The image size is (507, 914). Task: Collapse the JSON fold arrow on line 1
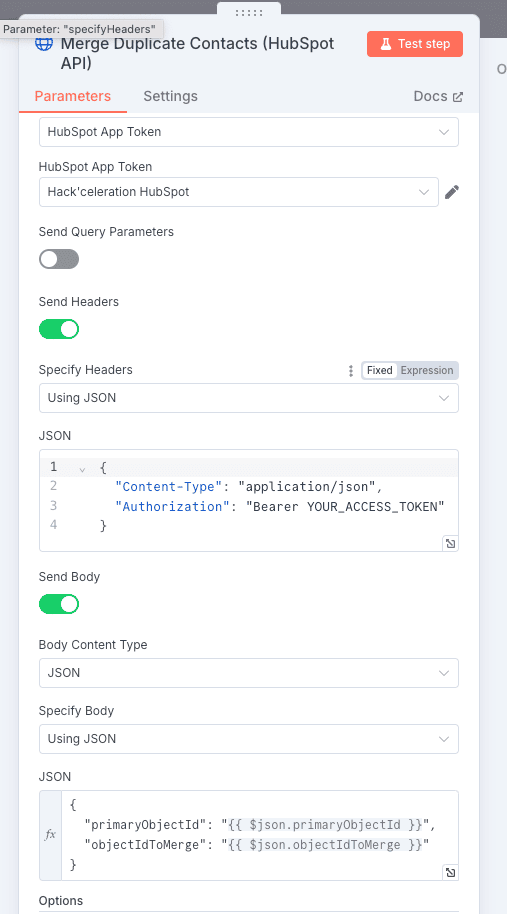coord(82,469)
